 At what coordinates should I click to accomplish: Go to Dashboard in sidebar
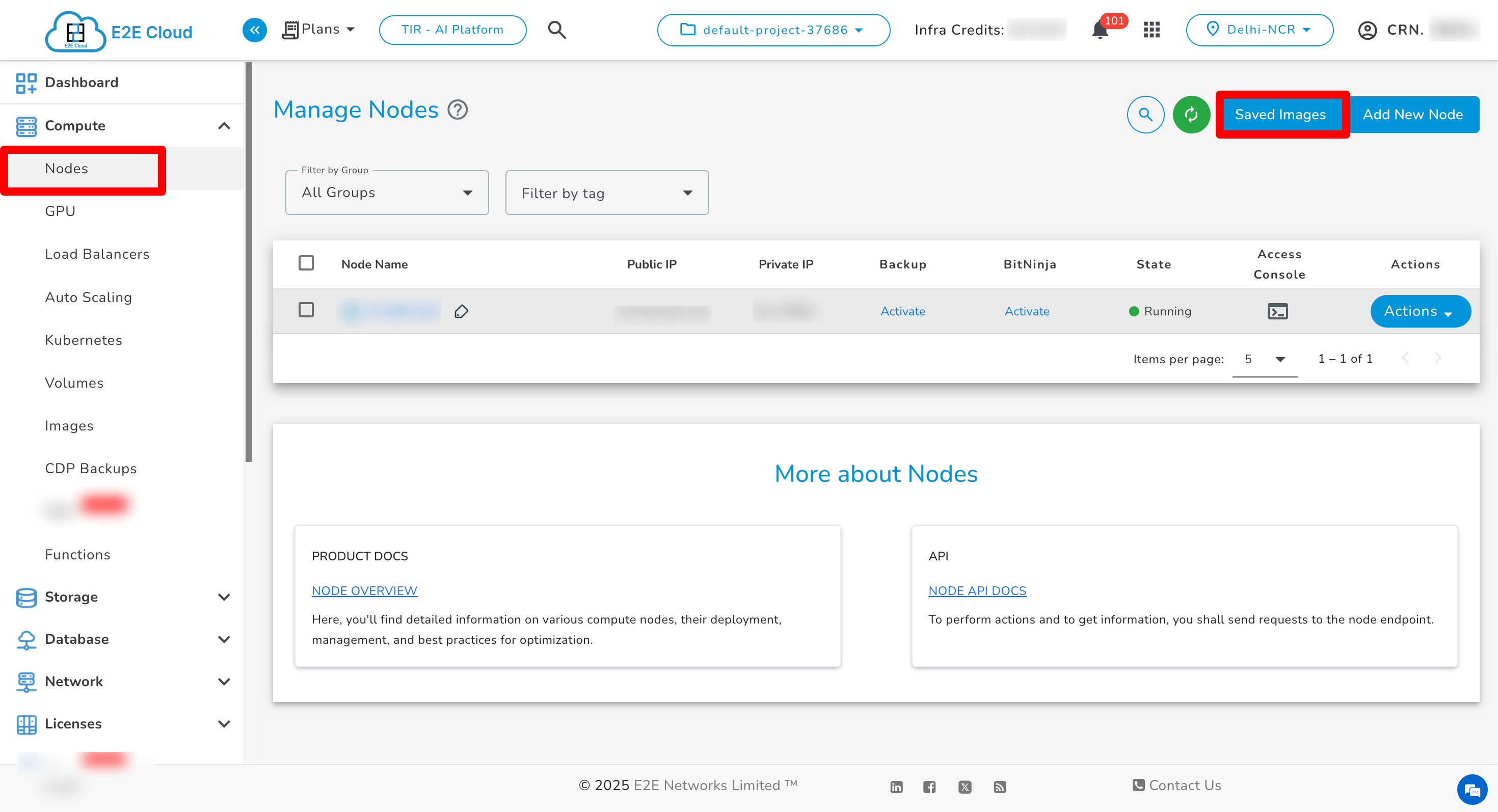(82, 82)
